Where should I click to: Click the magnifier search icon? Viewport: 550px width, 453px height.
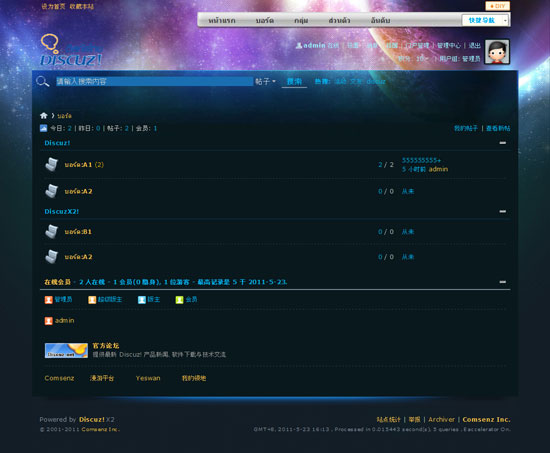click(x=42, y=81)
